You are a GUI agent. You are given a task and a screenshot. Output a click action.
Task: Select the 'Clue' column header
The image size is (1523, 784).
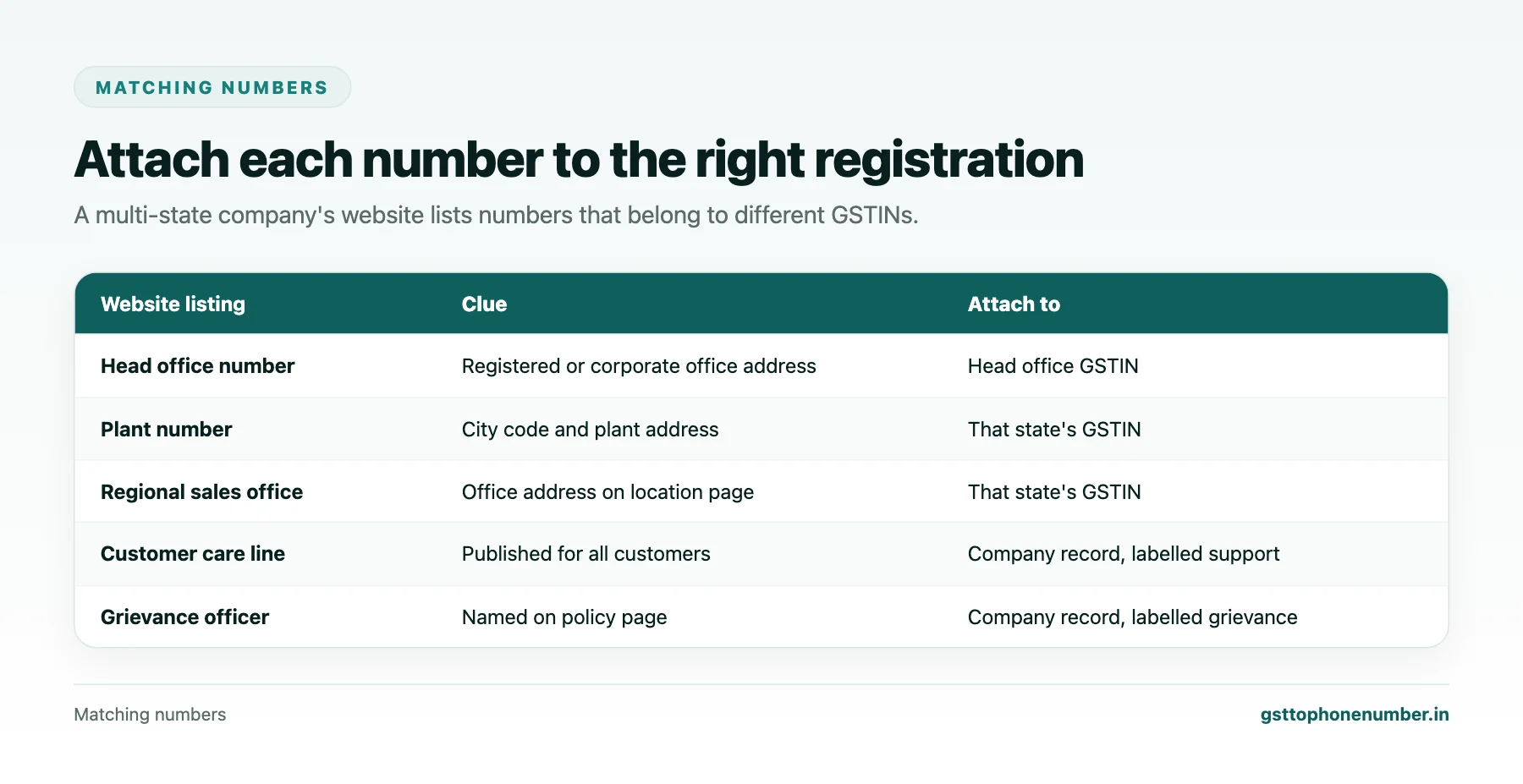pos(484,304)
